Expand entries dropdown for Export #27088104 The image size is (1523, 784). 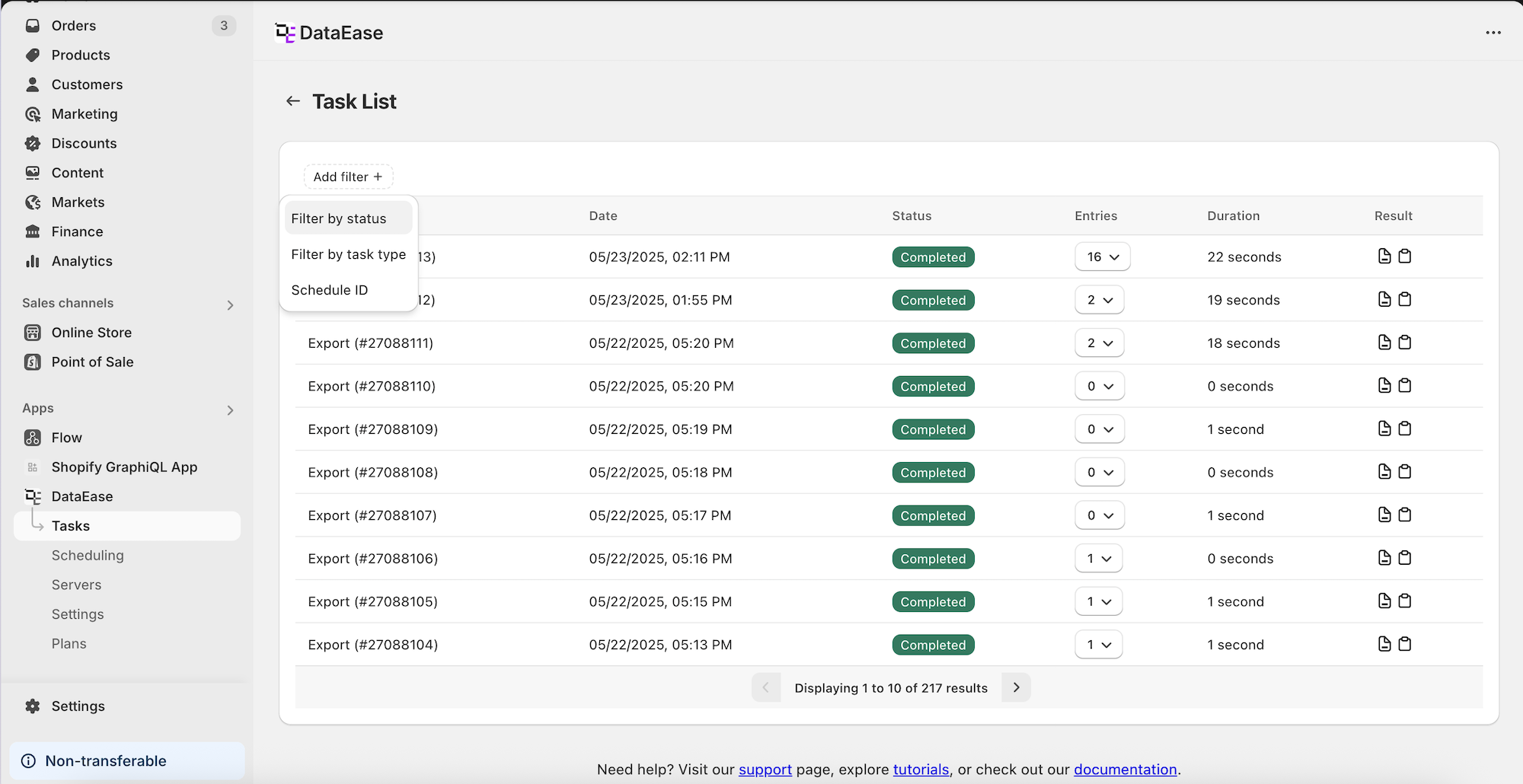[x=1098, y=644]
